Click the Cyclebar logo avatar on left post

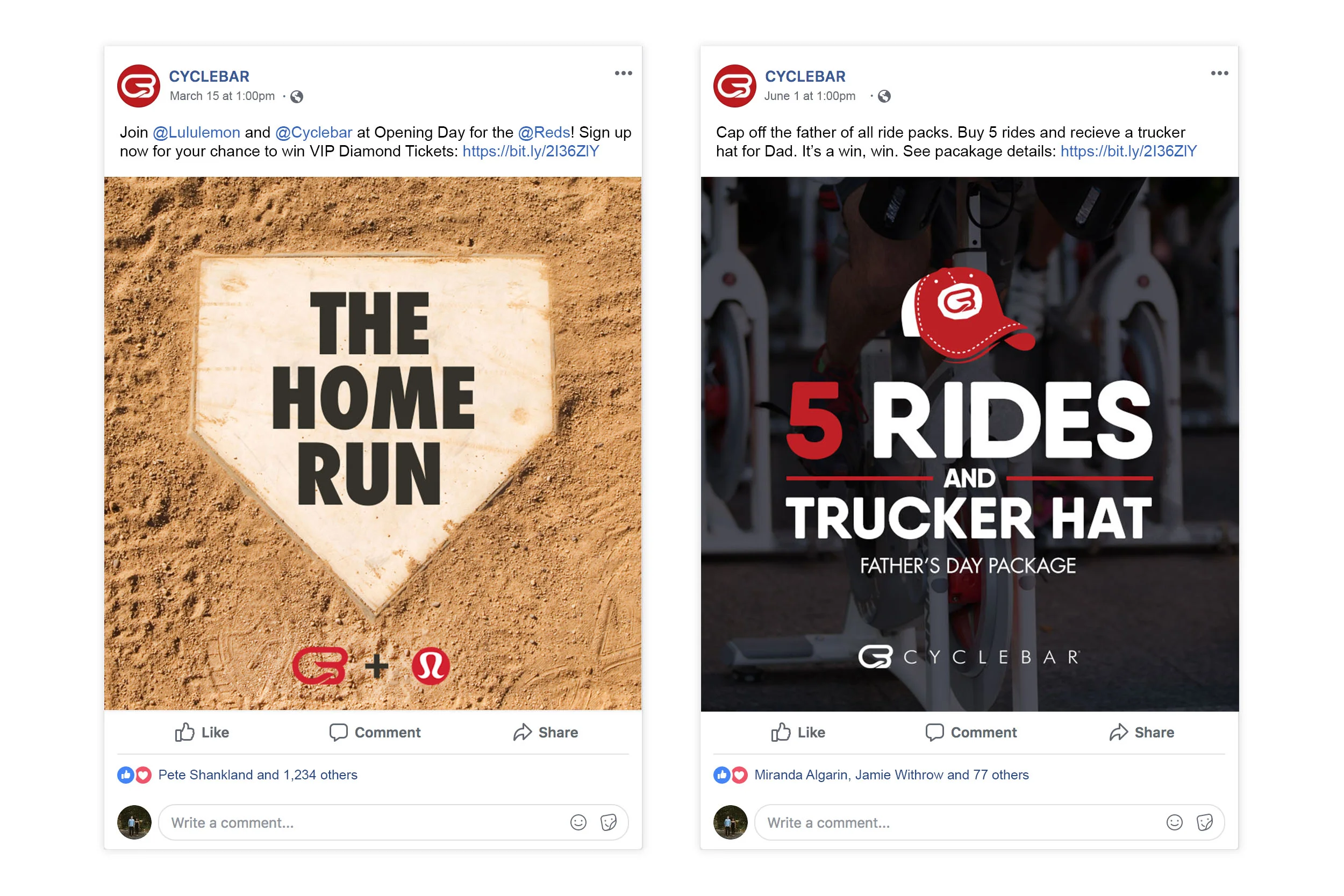pos(138,85)
